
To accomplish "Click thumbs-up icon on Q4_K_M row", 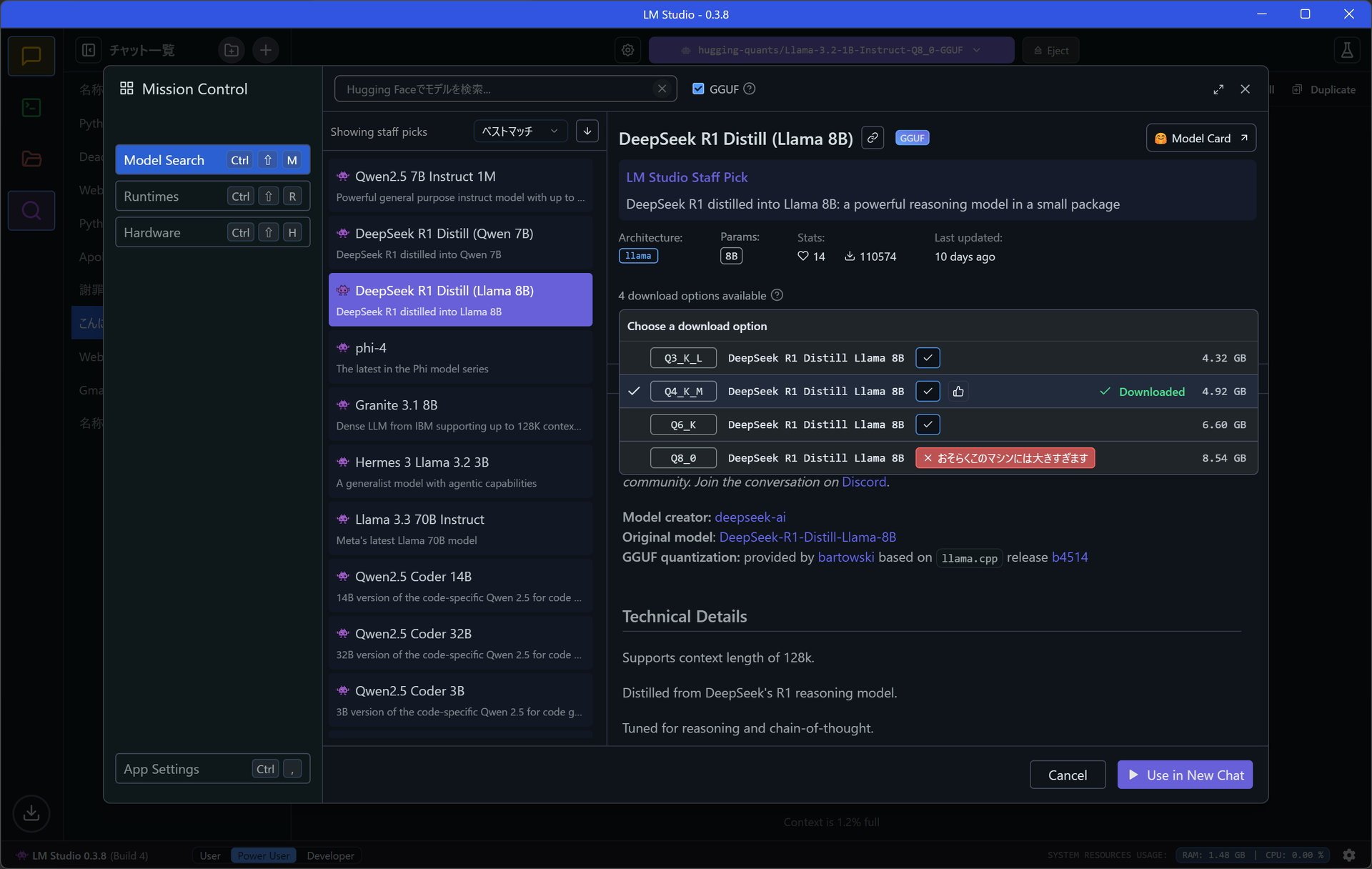I will click(x=958, y=391).
